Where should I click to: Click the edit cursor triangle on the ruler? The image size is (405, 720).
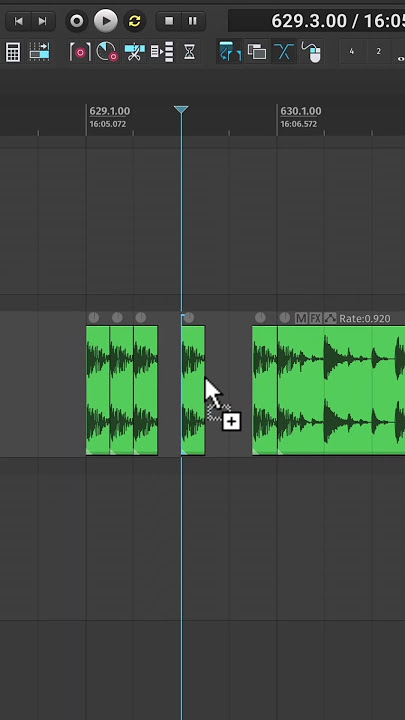pos(181,110)
